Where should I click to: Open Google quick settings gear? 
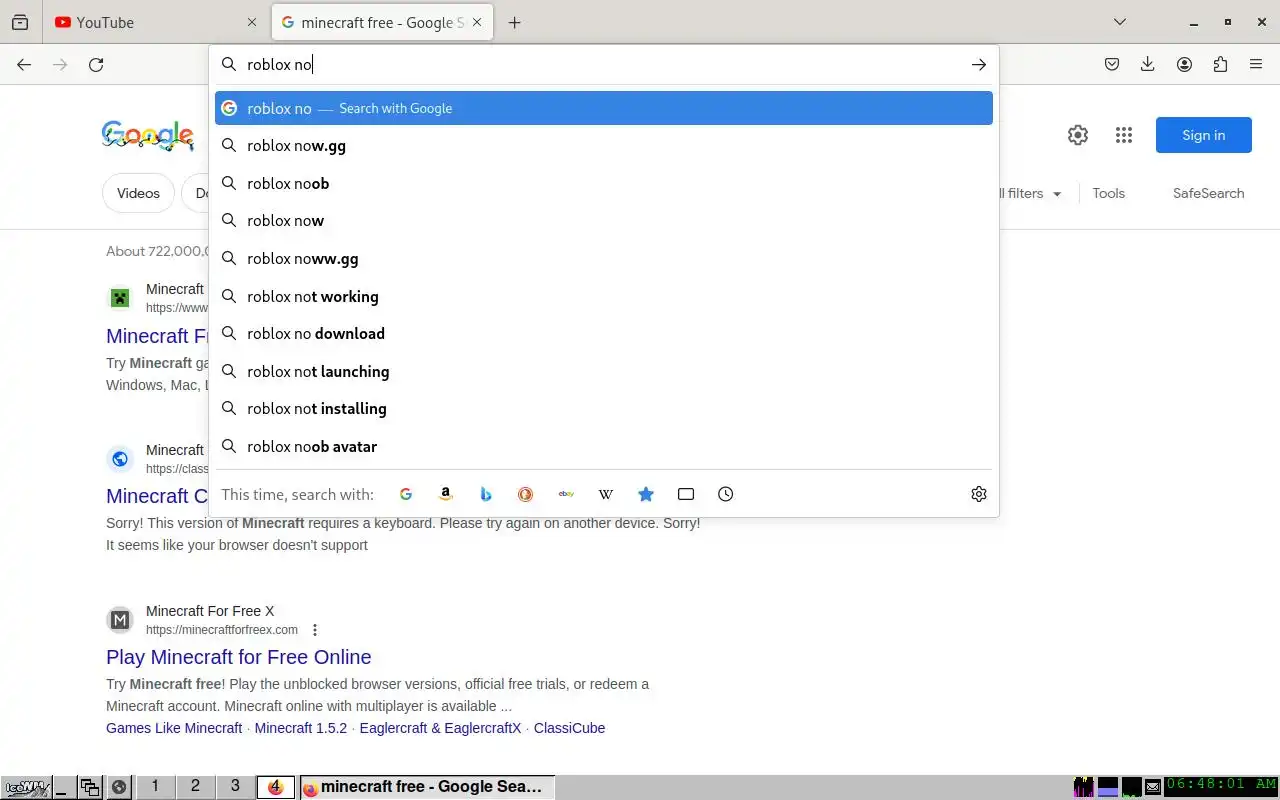pos(1078,135)
